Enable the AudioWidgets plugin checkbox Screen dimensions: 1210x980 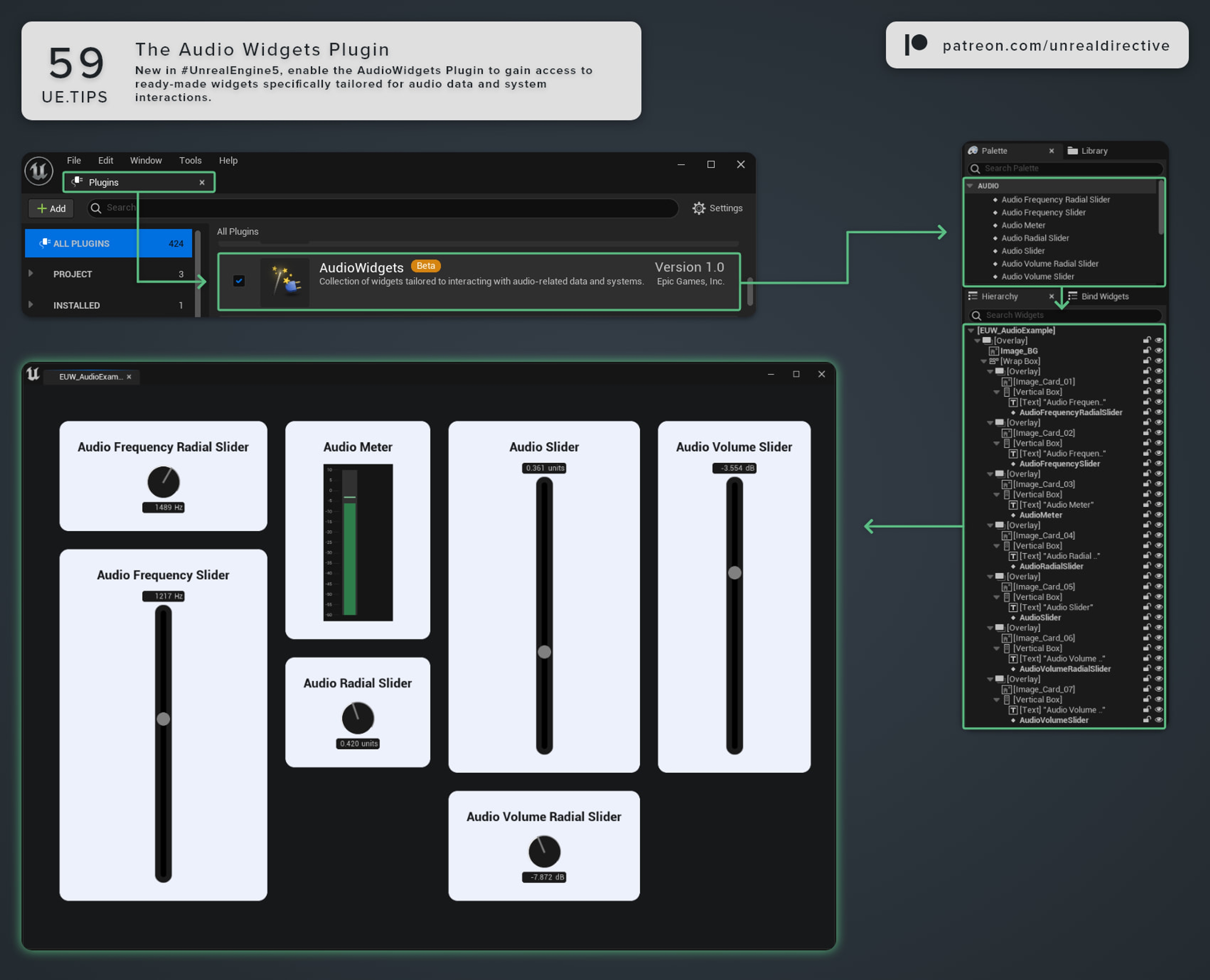239,281
